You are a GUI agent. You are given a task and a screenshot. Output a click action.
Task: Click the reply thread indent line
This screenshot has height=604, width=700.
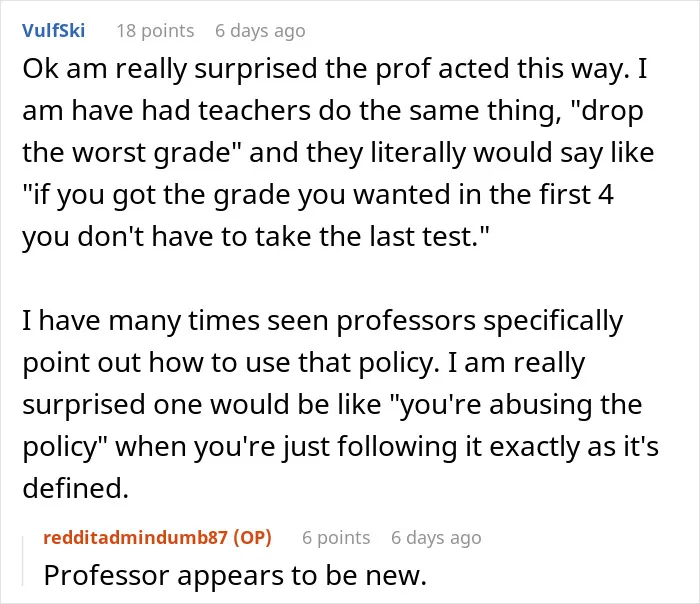23,561
